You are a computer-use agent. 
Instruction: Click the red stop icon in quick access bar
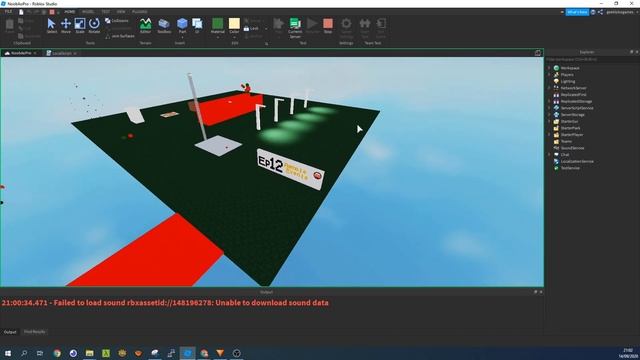pyautogui.click(x=52, y=12)
